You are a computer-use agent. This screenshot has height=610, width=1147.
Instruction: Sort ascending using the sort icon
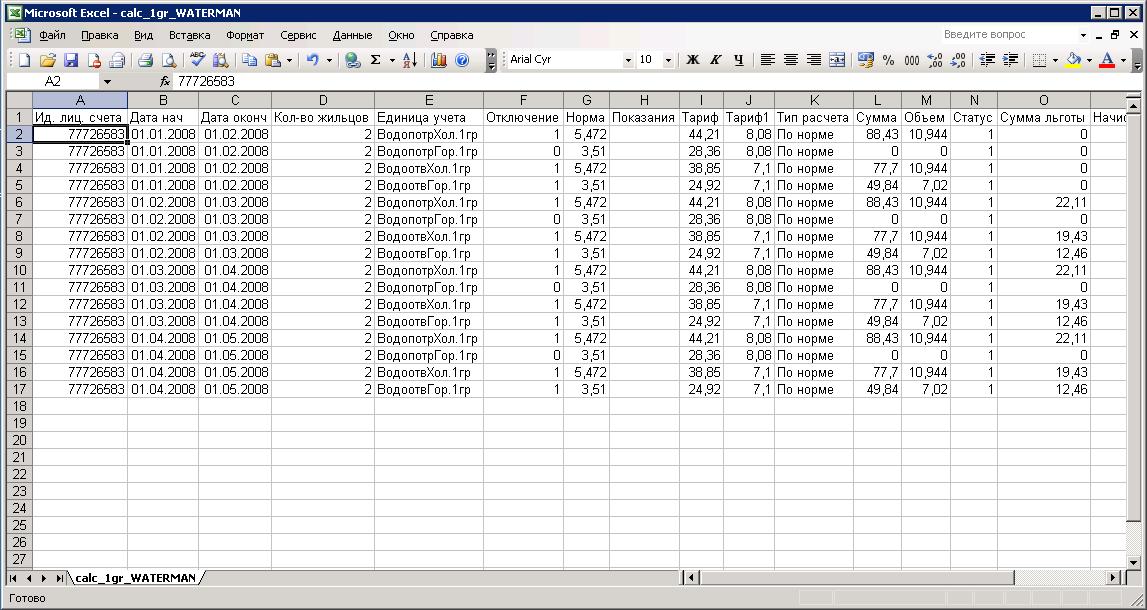point(409,60)
